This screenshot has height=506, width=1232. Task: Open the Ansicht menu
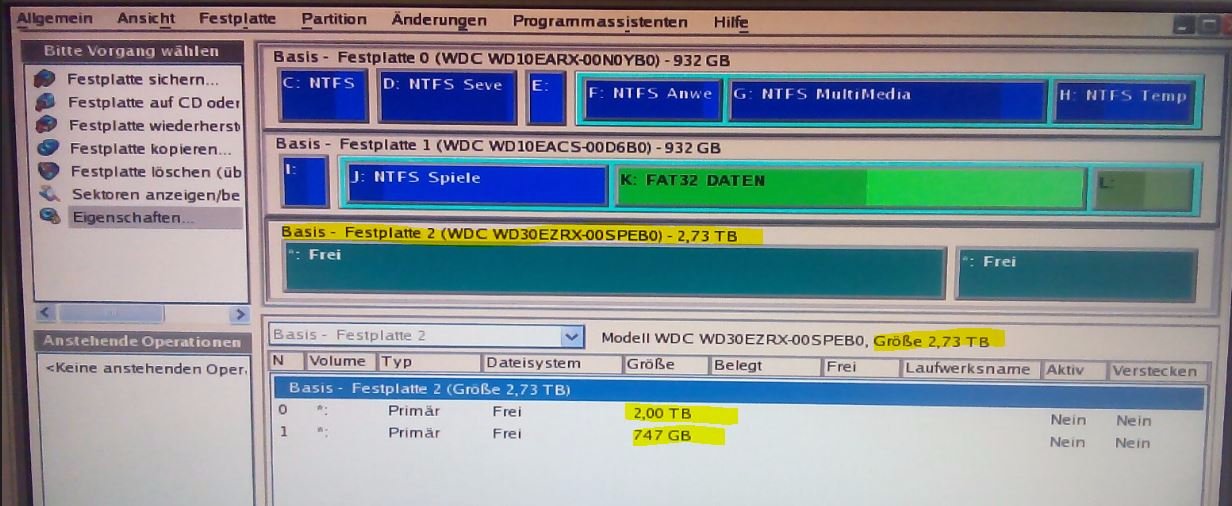(x=146, y=19)
